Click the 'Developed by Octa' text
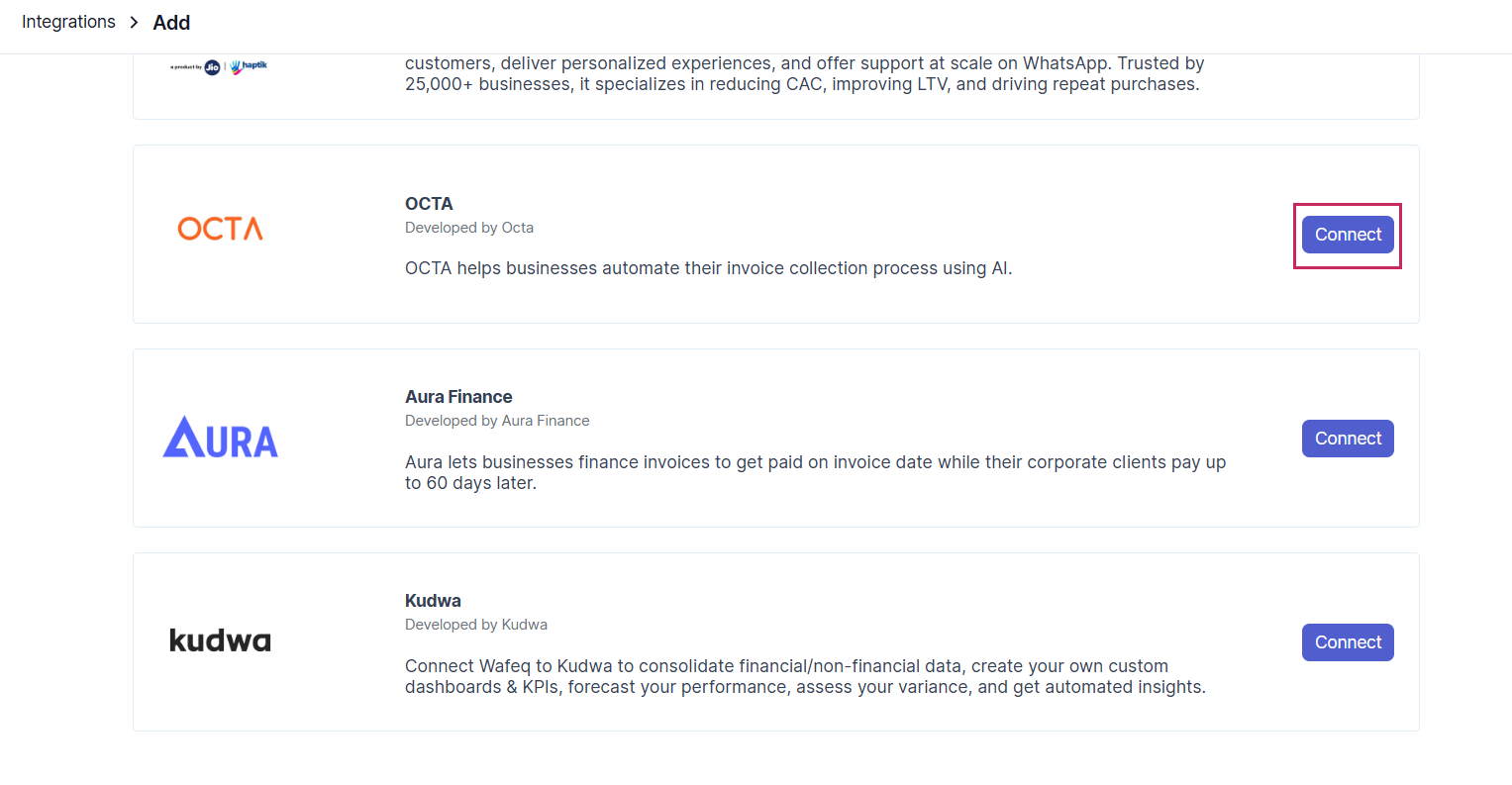The height and width of the screenshot is (785, 1512). (x=469, y=228)
